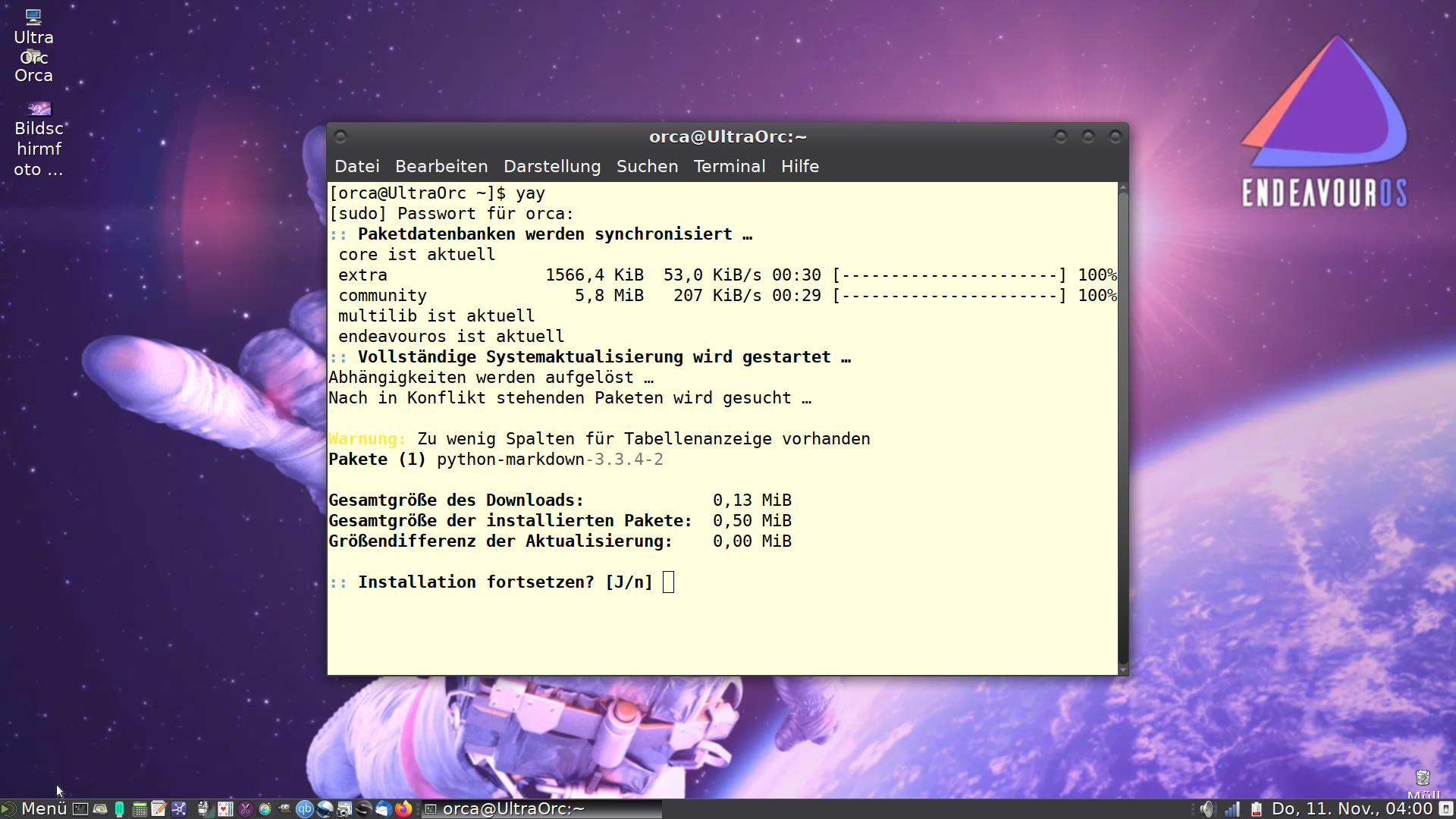Click the terminal's vertical scrollbar

1123,428
